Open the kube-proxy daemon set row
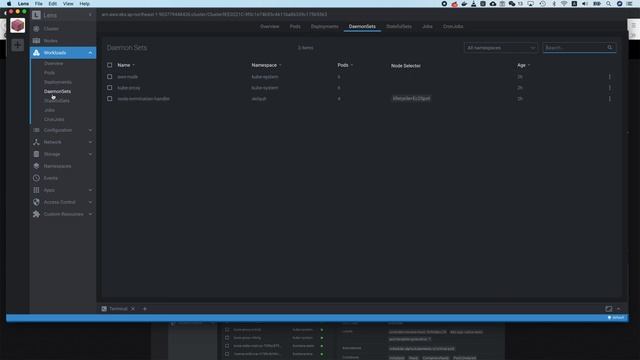The width and height of the screenshot is (640, 360). 129,88
